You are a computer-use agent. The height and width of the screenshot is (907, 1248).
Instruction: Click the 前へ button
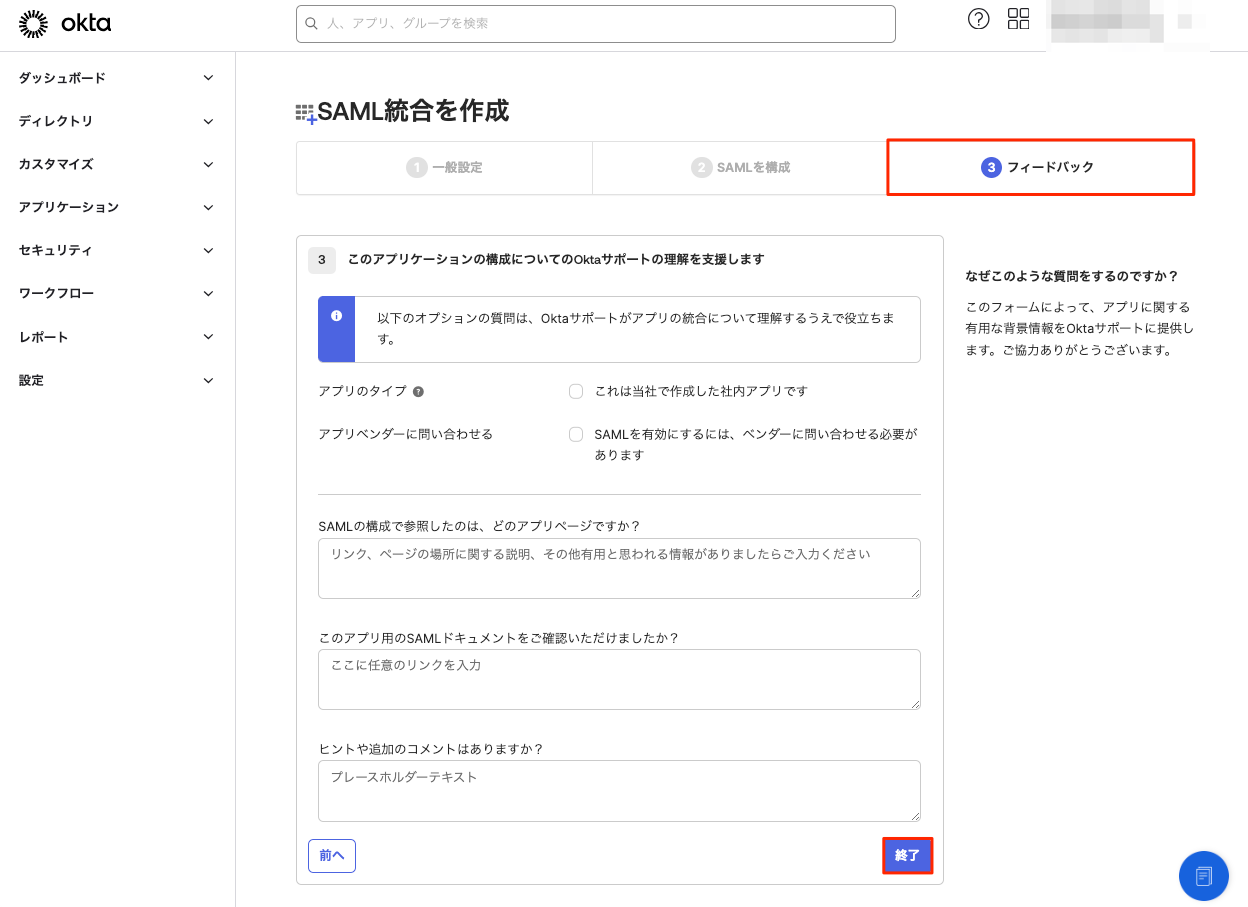point(332,855)
